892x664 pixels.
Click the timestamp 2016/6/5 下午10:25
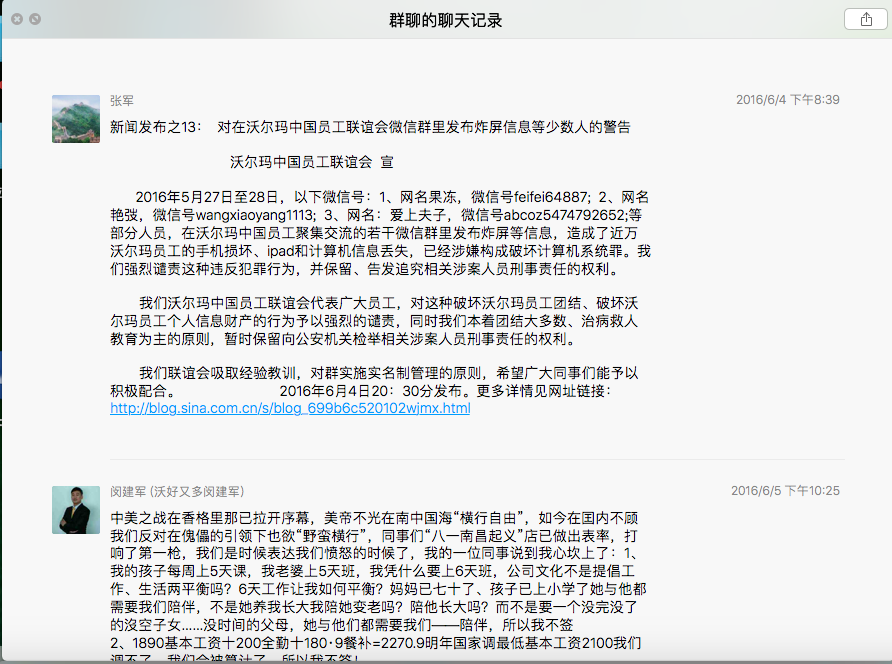pyautogui.click(x=785, y=491)
